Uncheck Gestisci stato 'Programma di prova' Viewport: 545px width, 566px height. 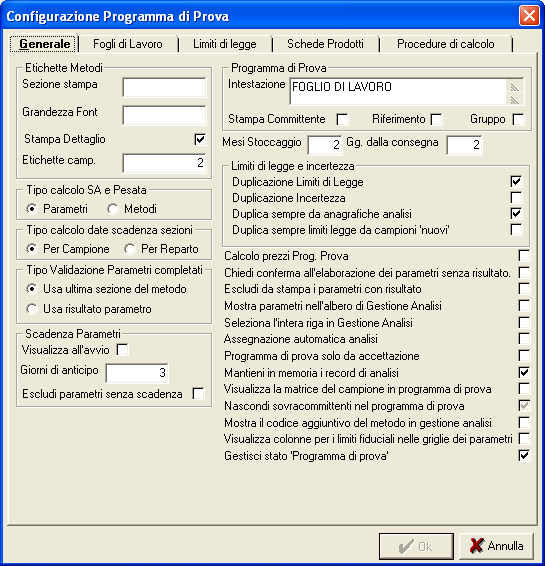524,456
